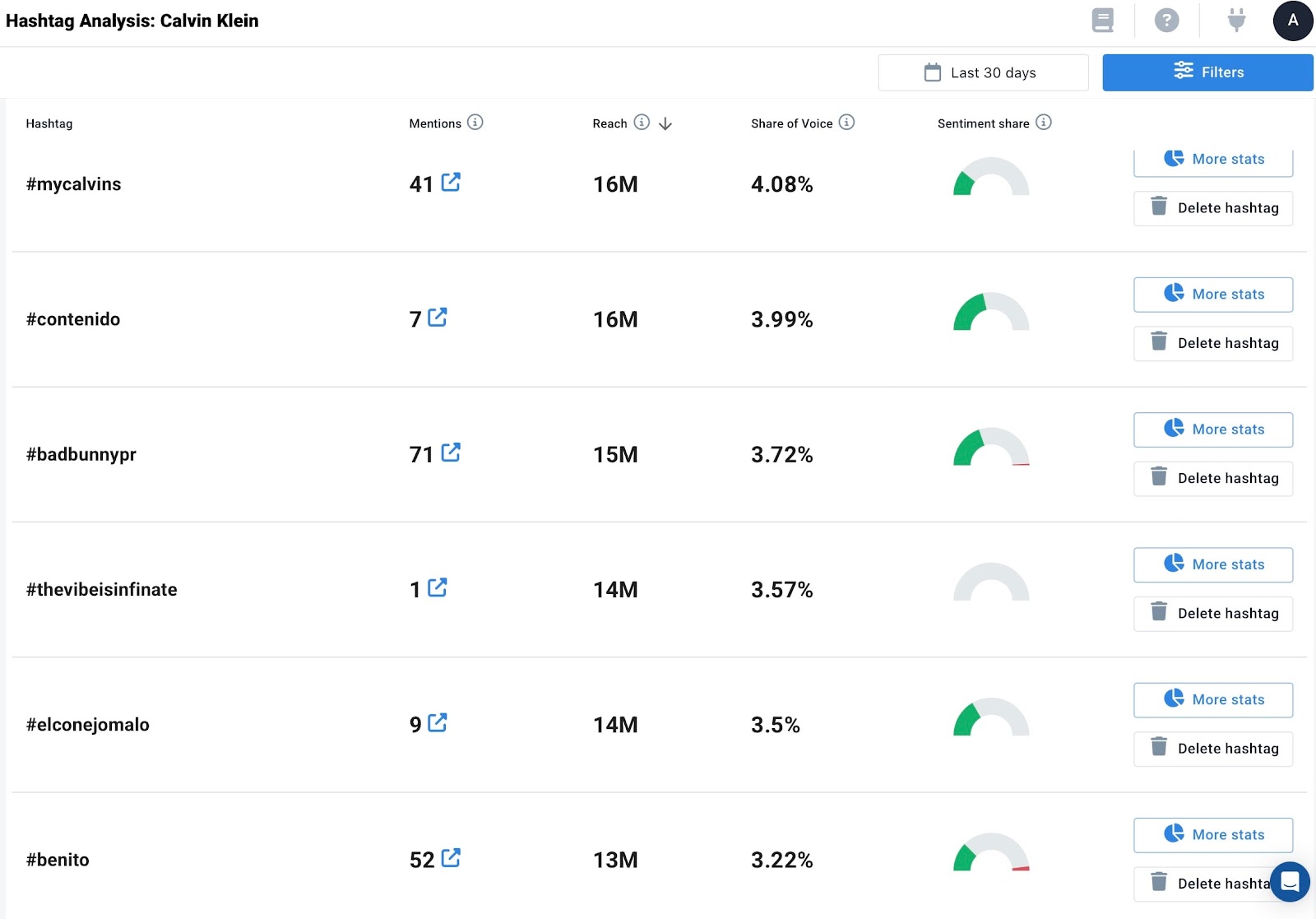Open mentions link for #thevibeisinfinate

click(x=438, y=587)
